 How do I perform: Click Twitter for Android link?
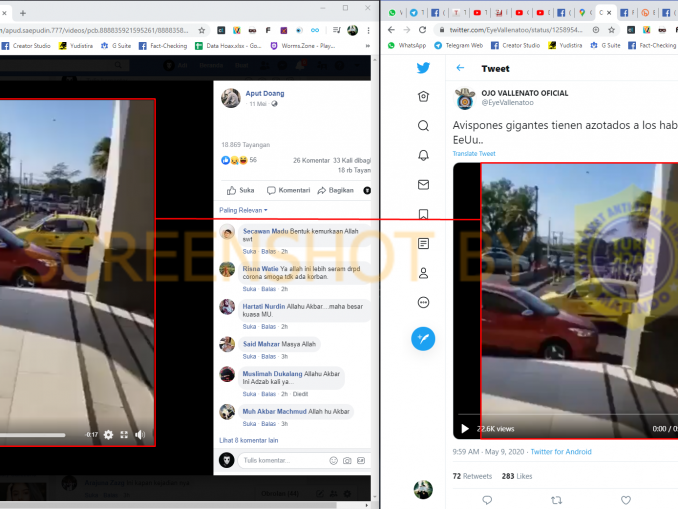pos(561,451)
